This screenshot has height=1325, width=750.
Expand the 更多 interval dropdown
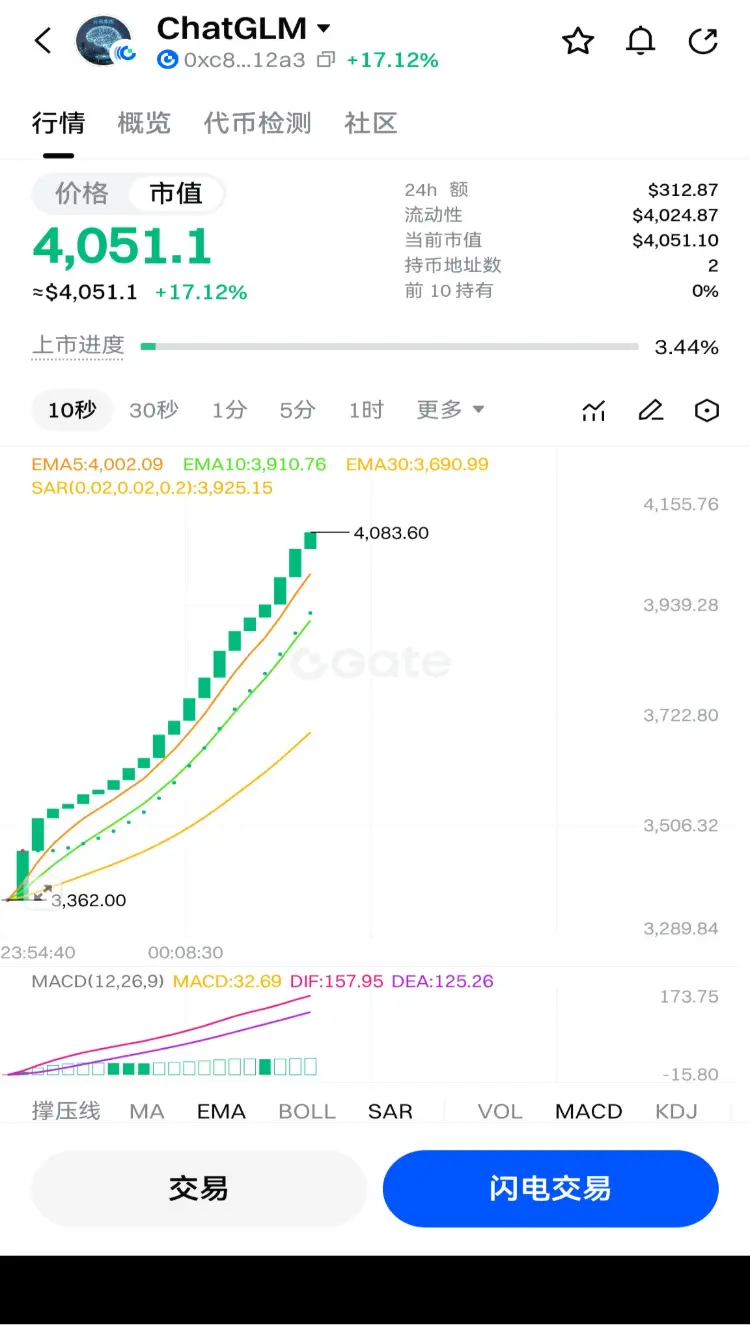click(450, 409)
